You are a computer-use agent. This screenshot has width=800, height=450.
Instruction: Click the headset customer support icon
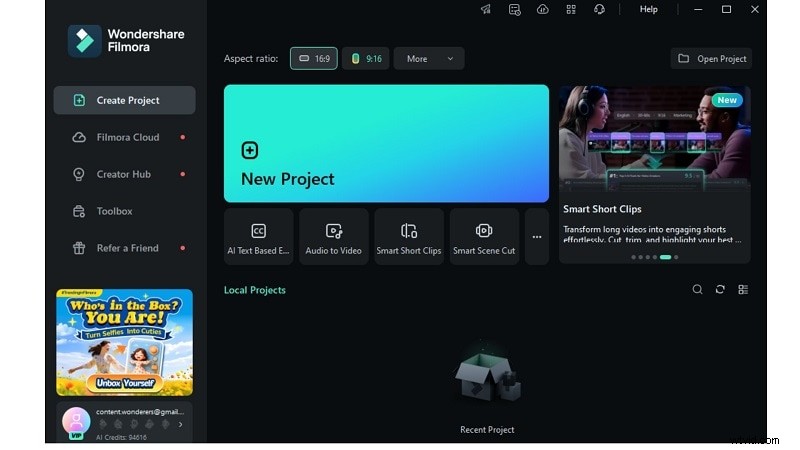click(x=599, y=9)
